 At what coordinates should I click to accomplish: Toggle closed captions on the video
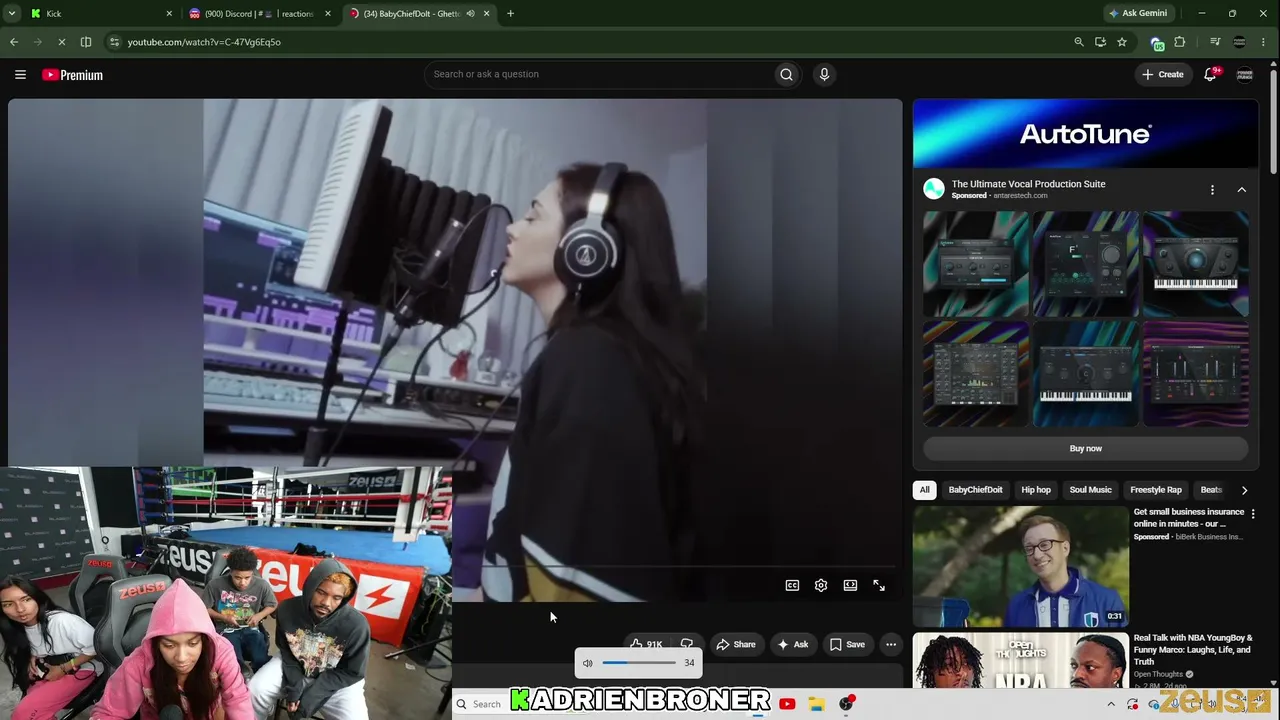792,586
